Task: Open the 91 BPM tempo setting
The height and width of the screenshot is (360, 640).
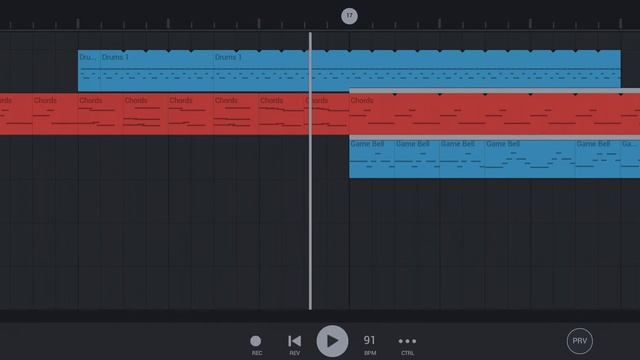Action: (x=369, y=345)
